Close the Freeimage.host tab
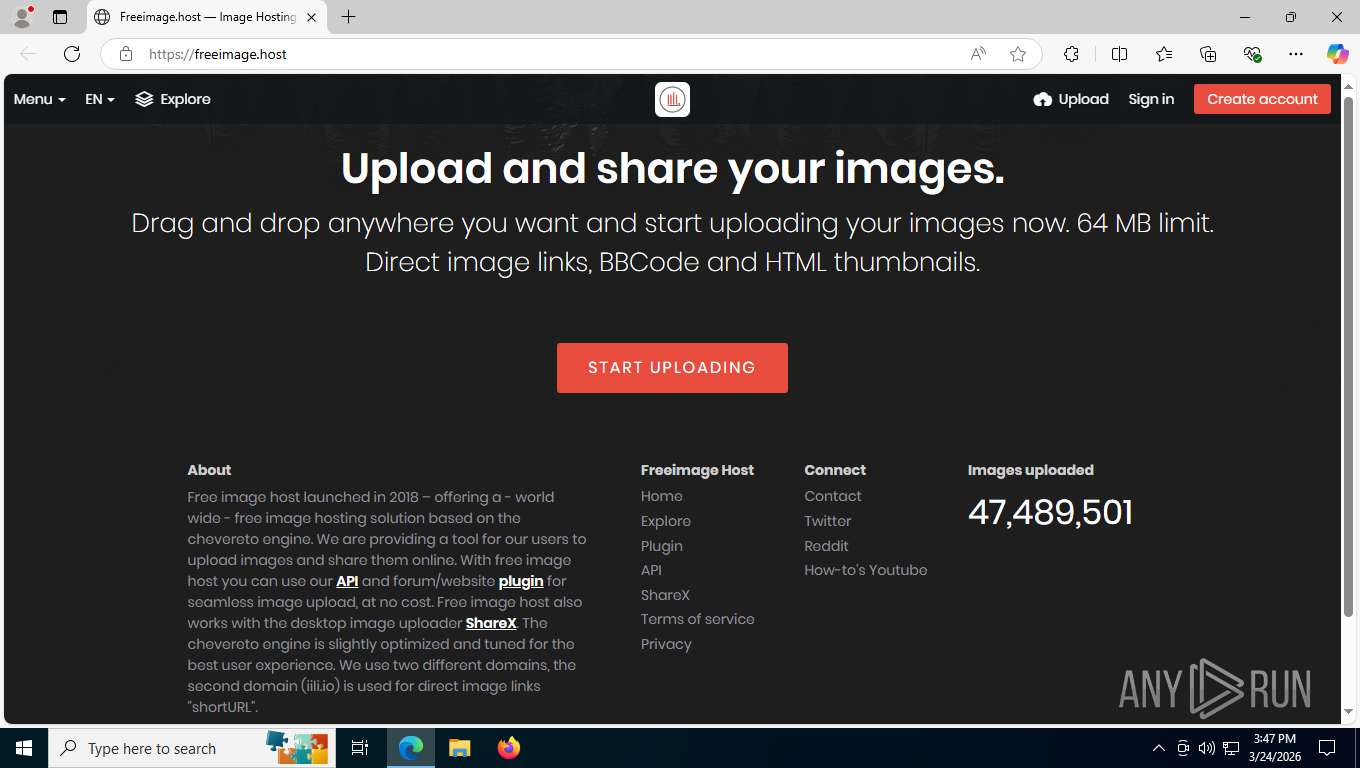The height and width of the screenshot is (768, 1360). tap(312, 17)
